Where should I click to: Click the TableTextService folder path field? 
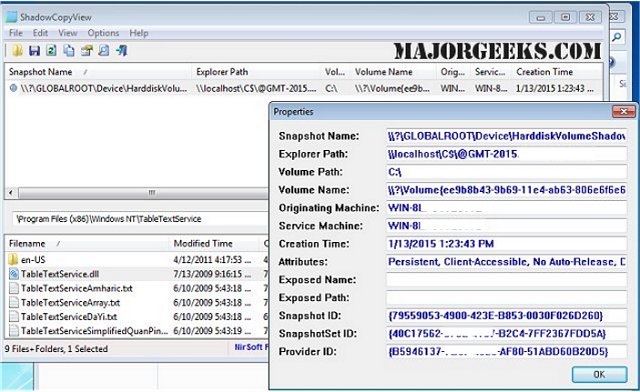click(x=141, y=219)
